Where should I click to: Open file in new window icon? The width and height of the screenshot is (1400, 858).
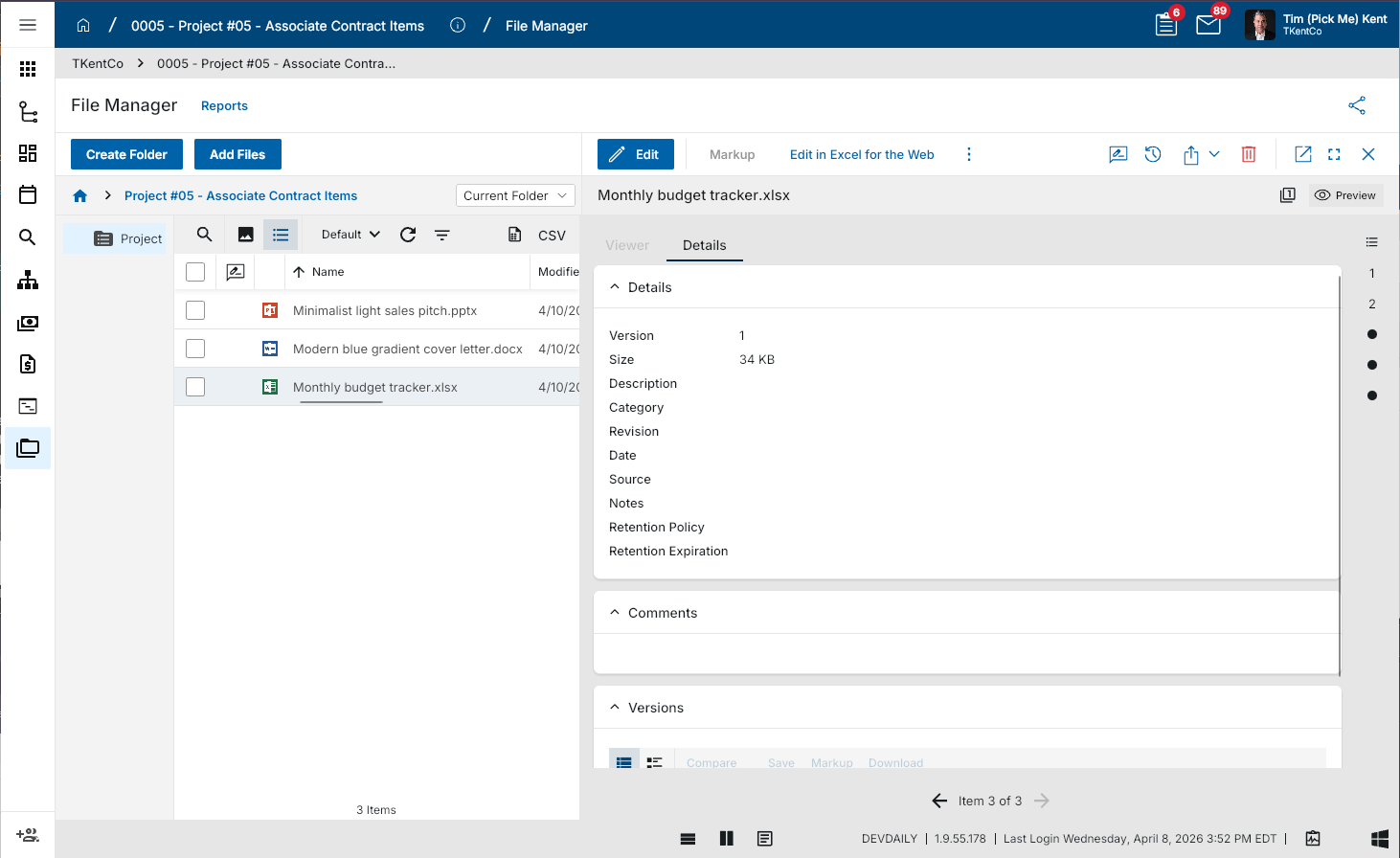pos(1302,154)
